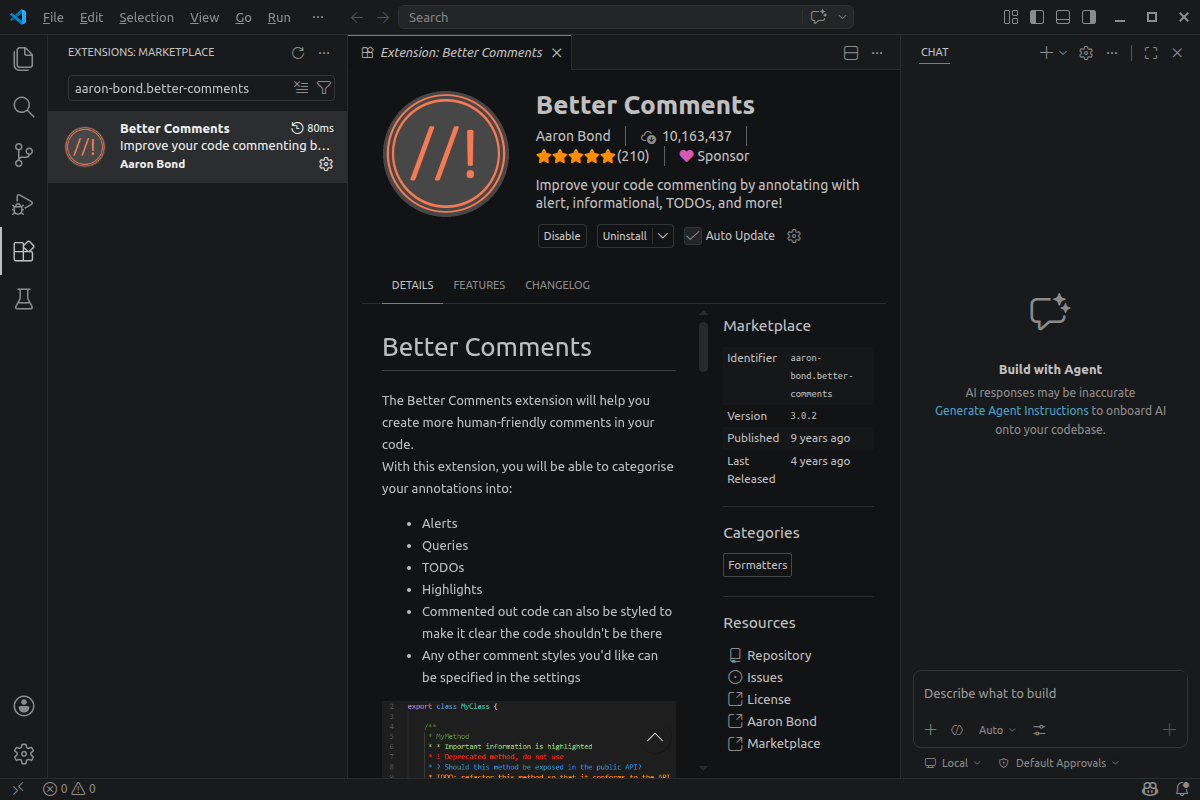
Task: Open chat tools configuration icon
Action: pos(1040,730)
